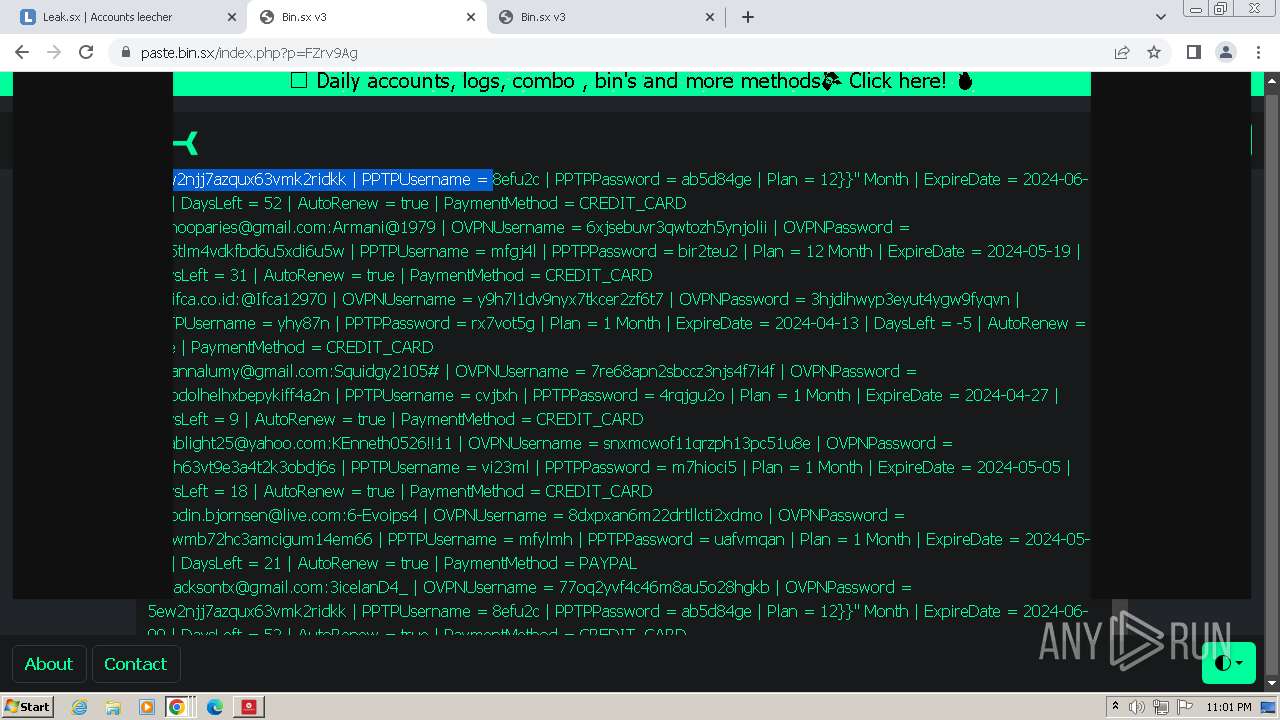Switch to the last Bin.sx v3 tab
This screenshot has width=1280, height=720.
[x=606, y=17]
